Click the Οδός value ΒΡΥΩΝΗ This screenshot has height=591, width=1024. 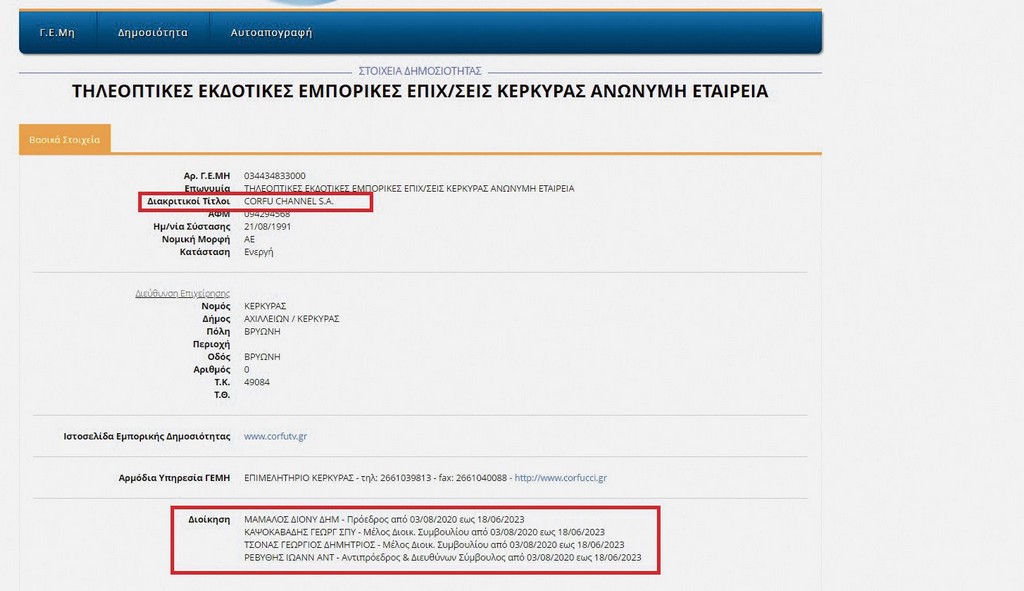pos(262,357)
